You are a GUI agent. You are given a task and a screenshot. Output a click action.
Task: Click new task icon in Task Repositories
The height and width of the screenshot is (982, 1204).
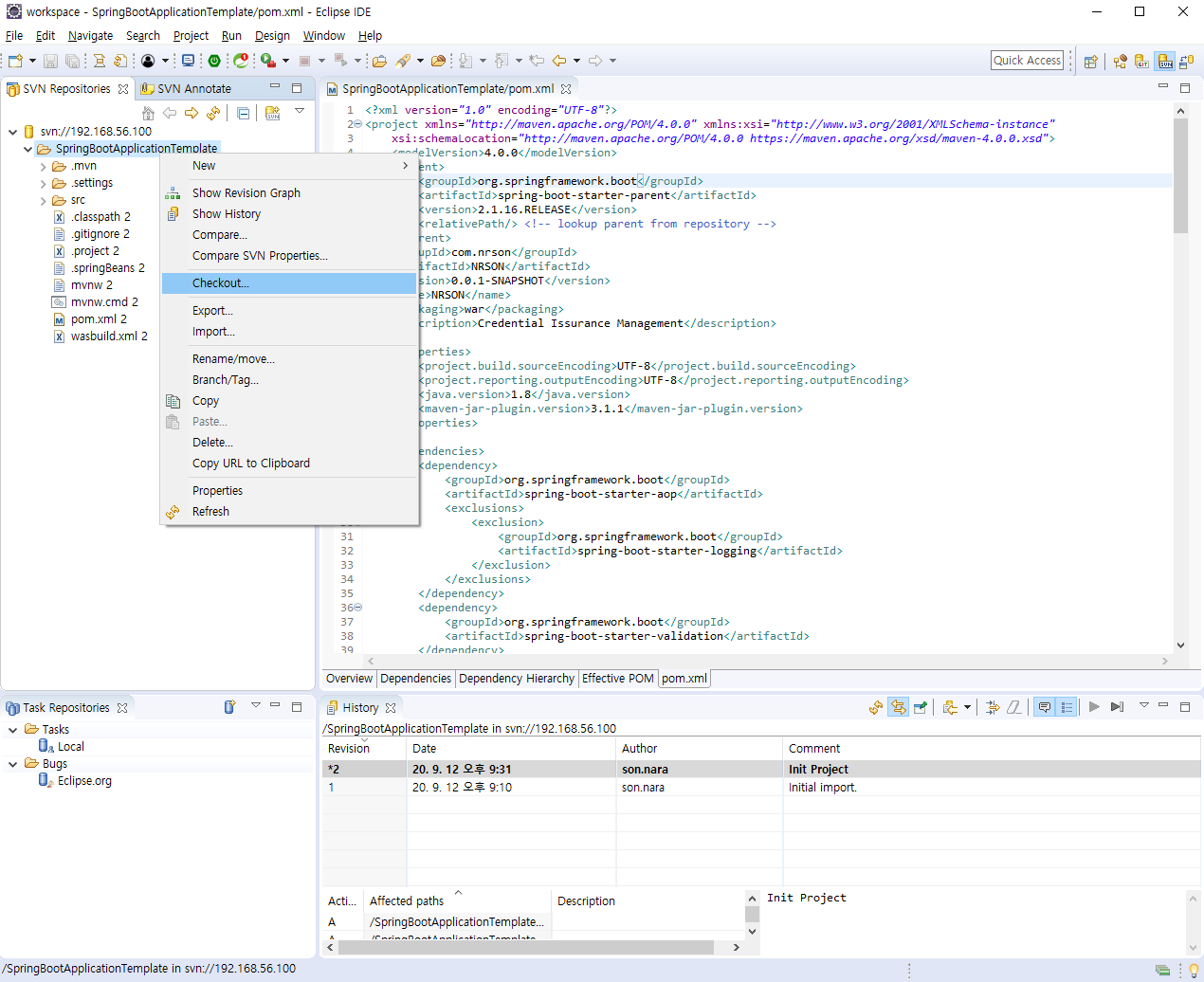[x=229, y=707]
